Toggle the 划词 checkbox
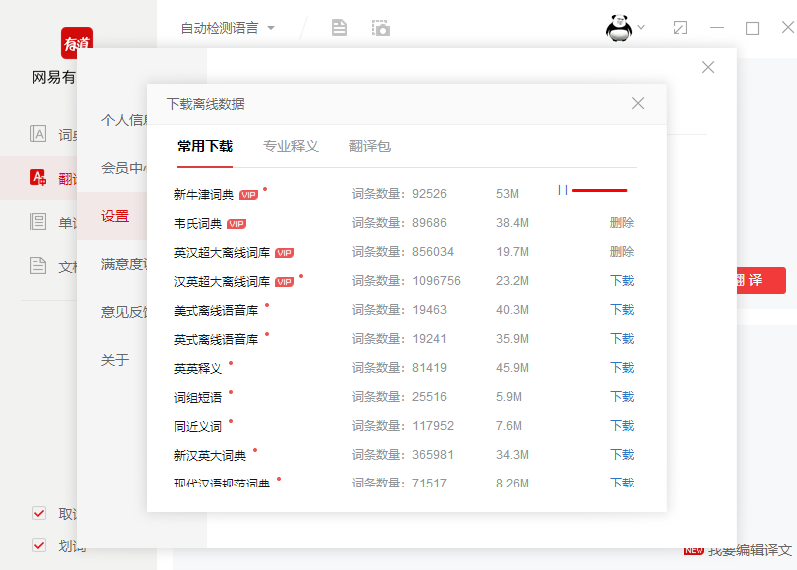 40,545
